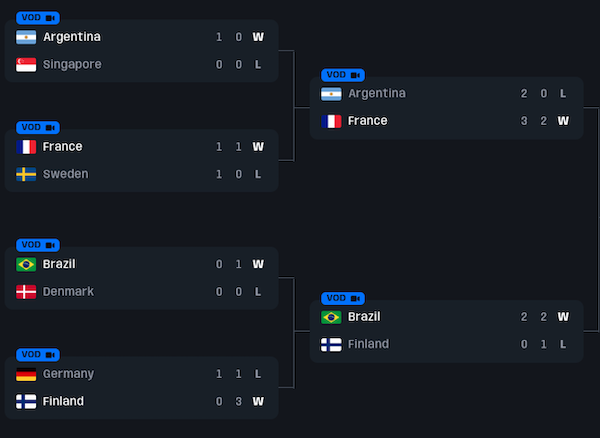Screen dimensions: 600x438
Task: Select Germany team name in bracket
Action: pyautogui.click(x=68, y=374)
